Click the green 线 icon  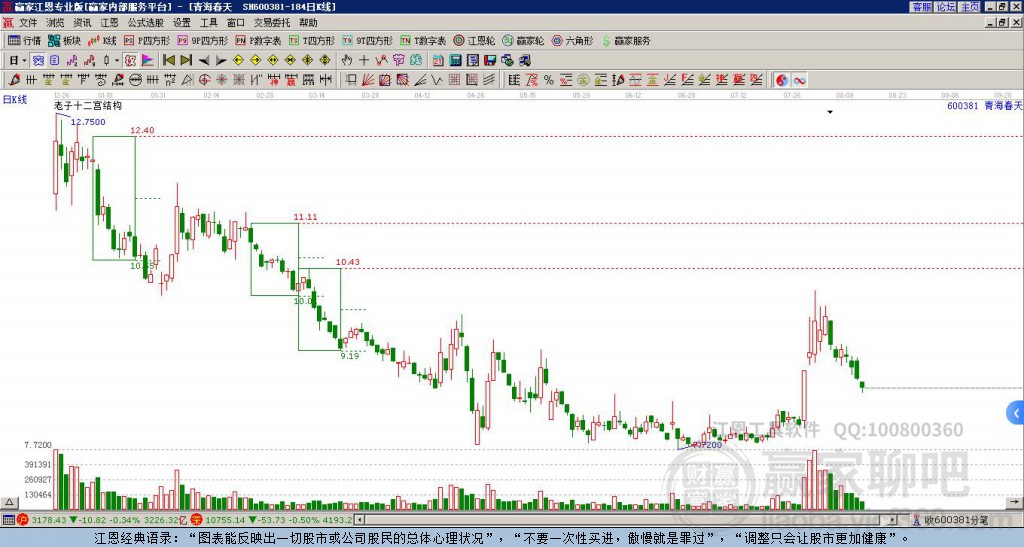[416, 61]
